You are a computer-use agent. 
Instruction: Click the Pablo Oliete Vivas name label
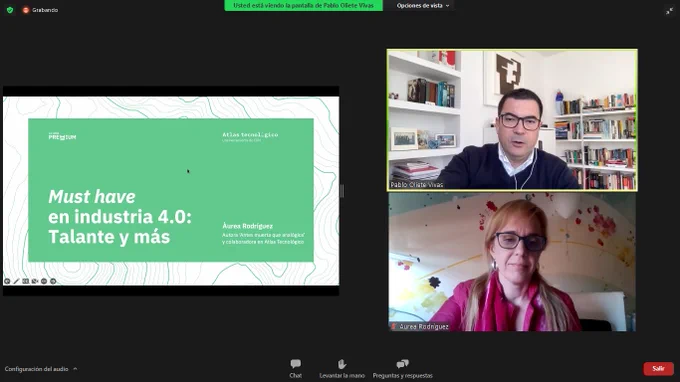tap(417, 185)
